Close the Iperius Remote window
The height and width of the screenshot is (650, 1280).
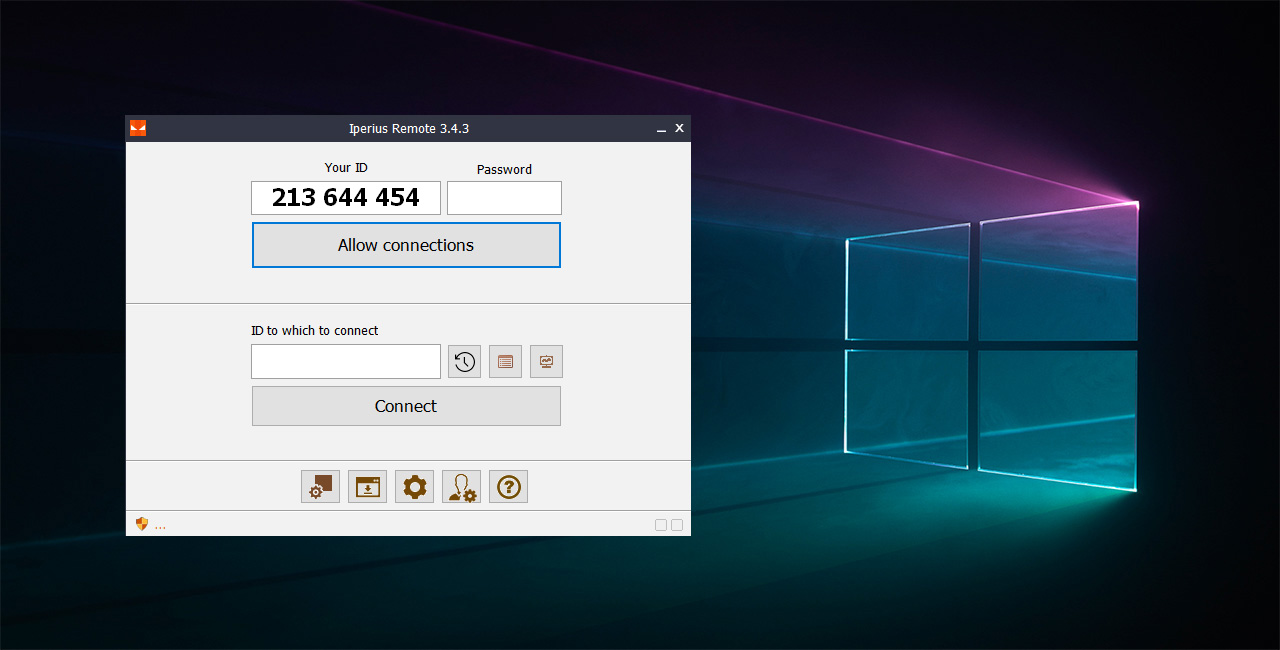679,128
